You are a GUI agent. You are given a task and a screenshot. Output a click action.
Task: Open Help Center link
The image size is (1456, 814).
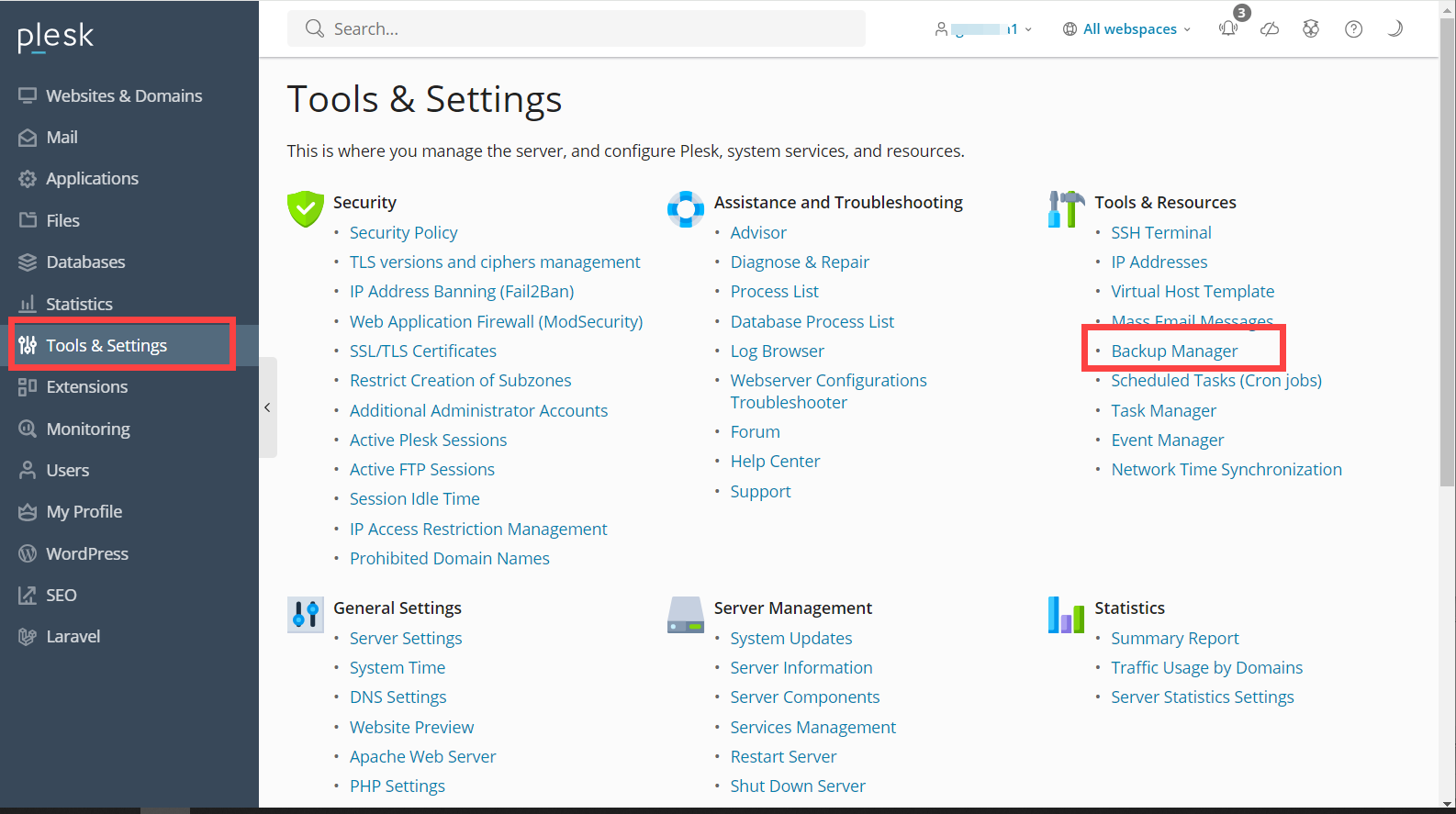(x=775, y=462)
